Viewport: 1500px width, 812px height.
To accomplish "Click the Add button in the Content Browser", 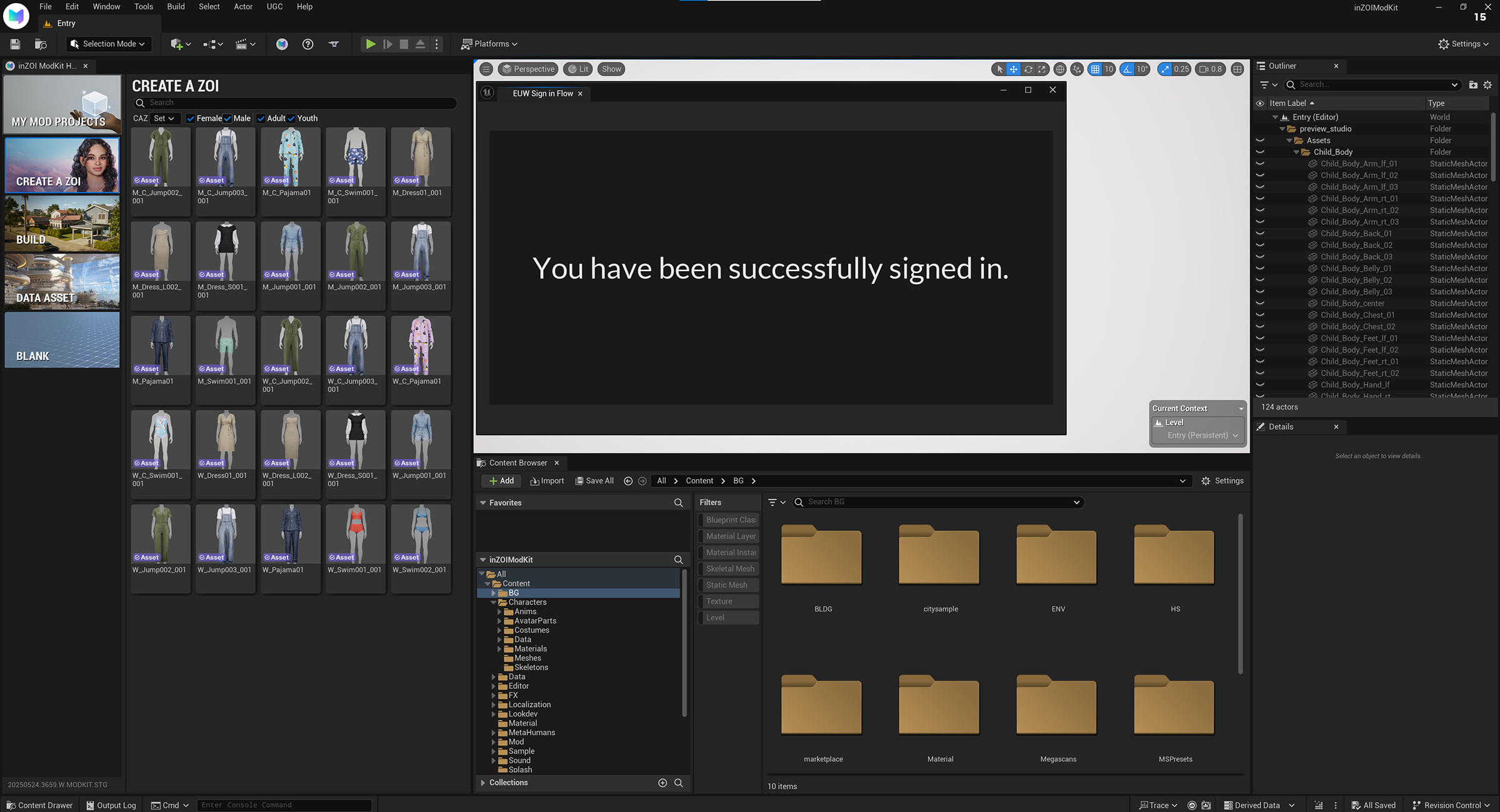I will pos(501,481).
